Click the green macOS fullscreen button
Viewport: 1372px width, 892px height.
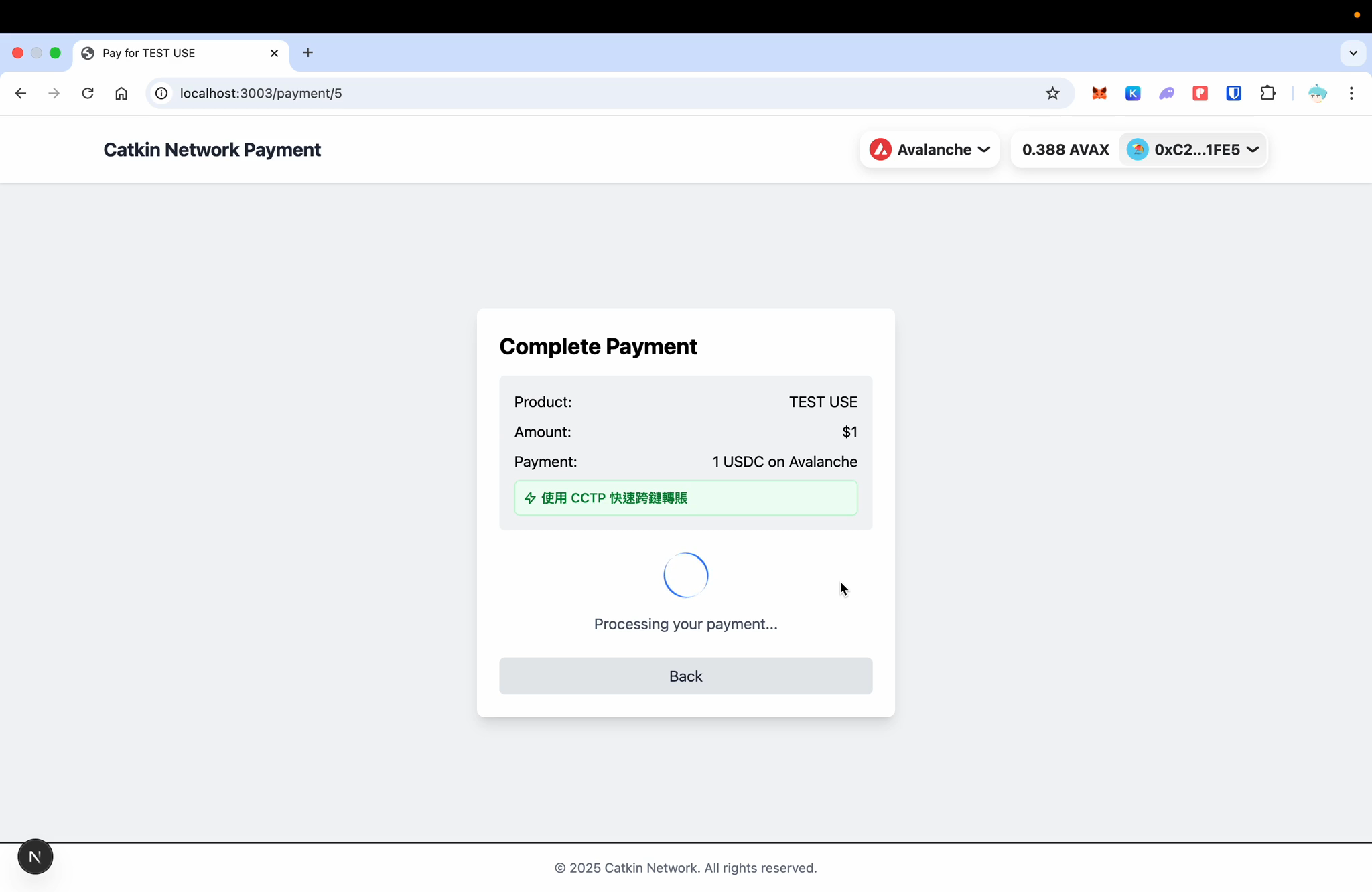56,53
